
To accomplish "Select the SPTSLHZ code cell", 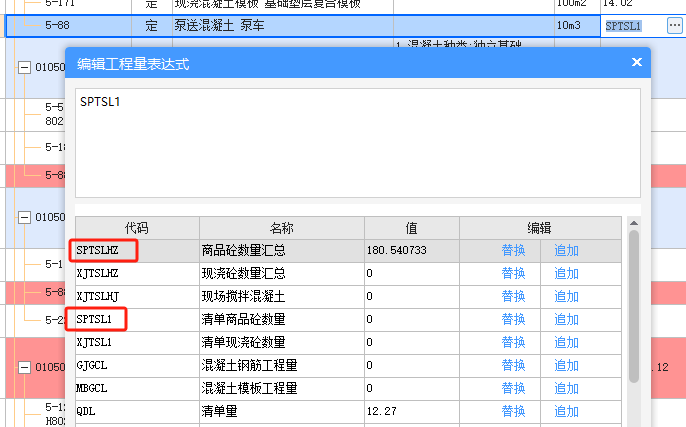I will 137,251.
